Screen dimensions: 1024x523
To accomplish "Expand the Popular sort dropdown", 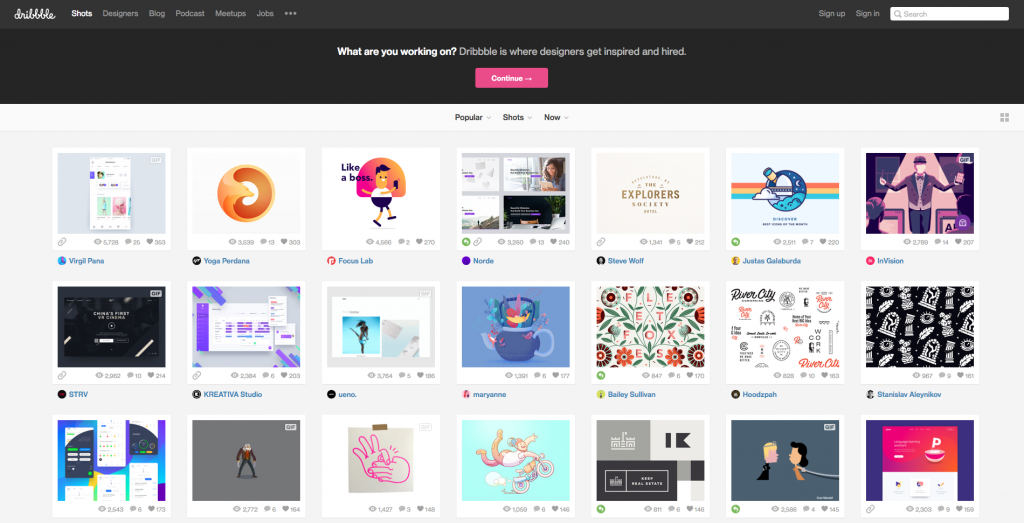I will pos(473,118).
